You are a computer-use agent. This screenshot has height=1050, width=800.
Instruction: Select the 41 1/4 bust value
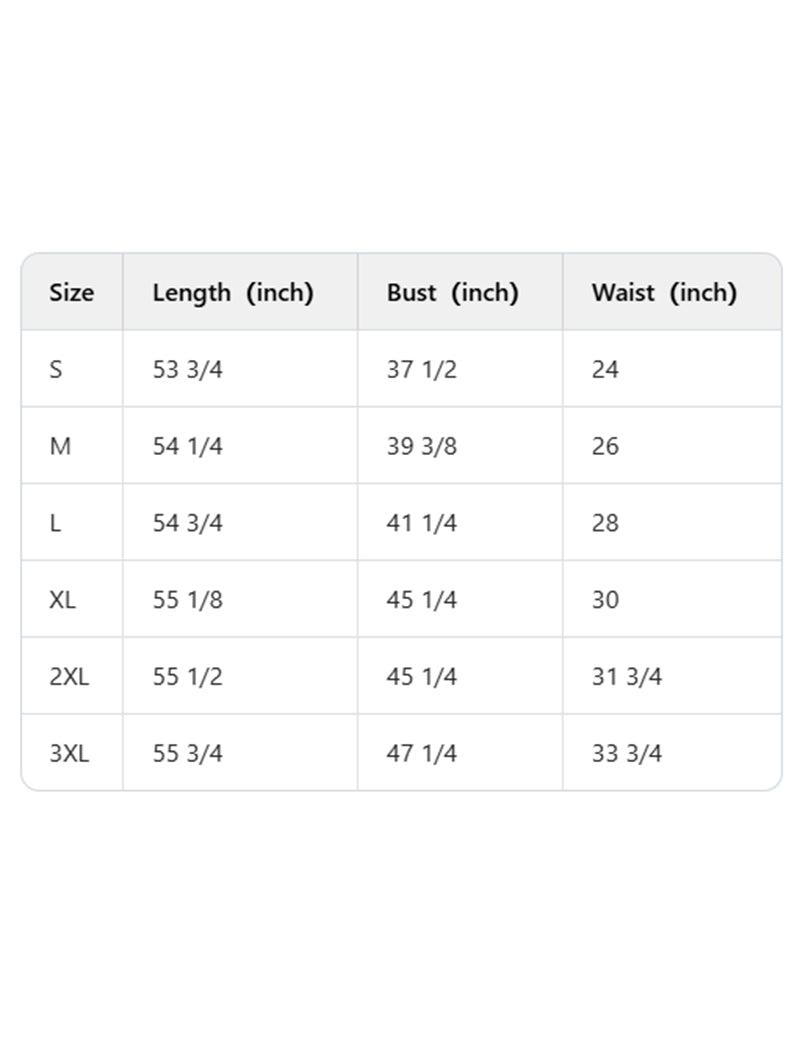point(422,523)
